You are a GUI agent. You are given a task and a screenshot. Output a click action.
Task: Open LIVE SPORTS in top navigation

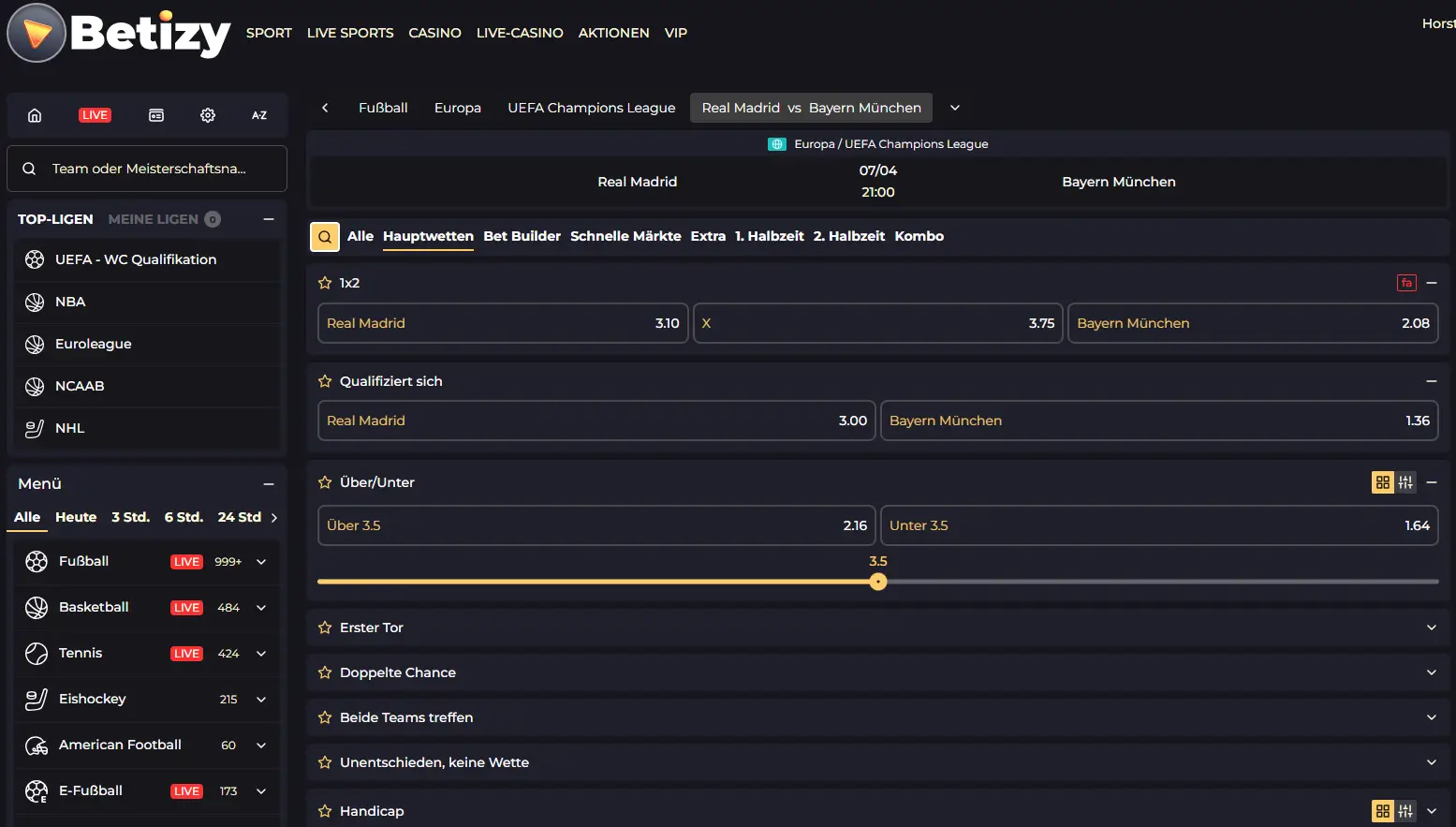(x=350, y=33)
